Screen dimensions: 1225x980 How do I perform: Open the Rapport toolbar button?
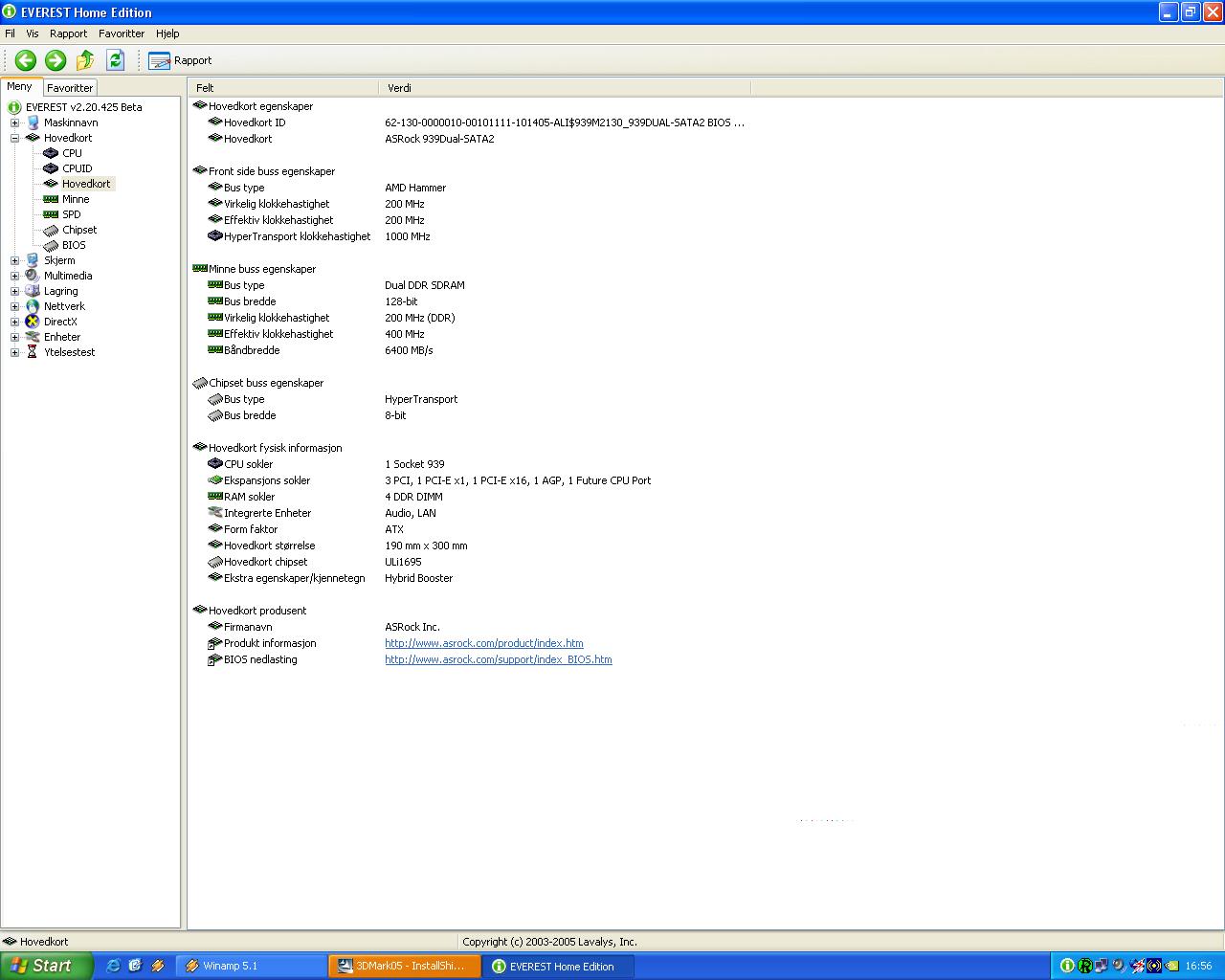(x=181, y=60)
